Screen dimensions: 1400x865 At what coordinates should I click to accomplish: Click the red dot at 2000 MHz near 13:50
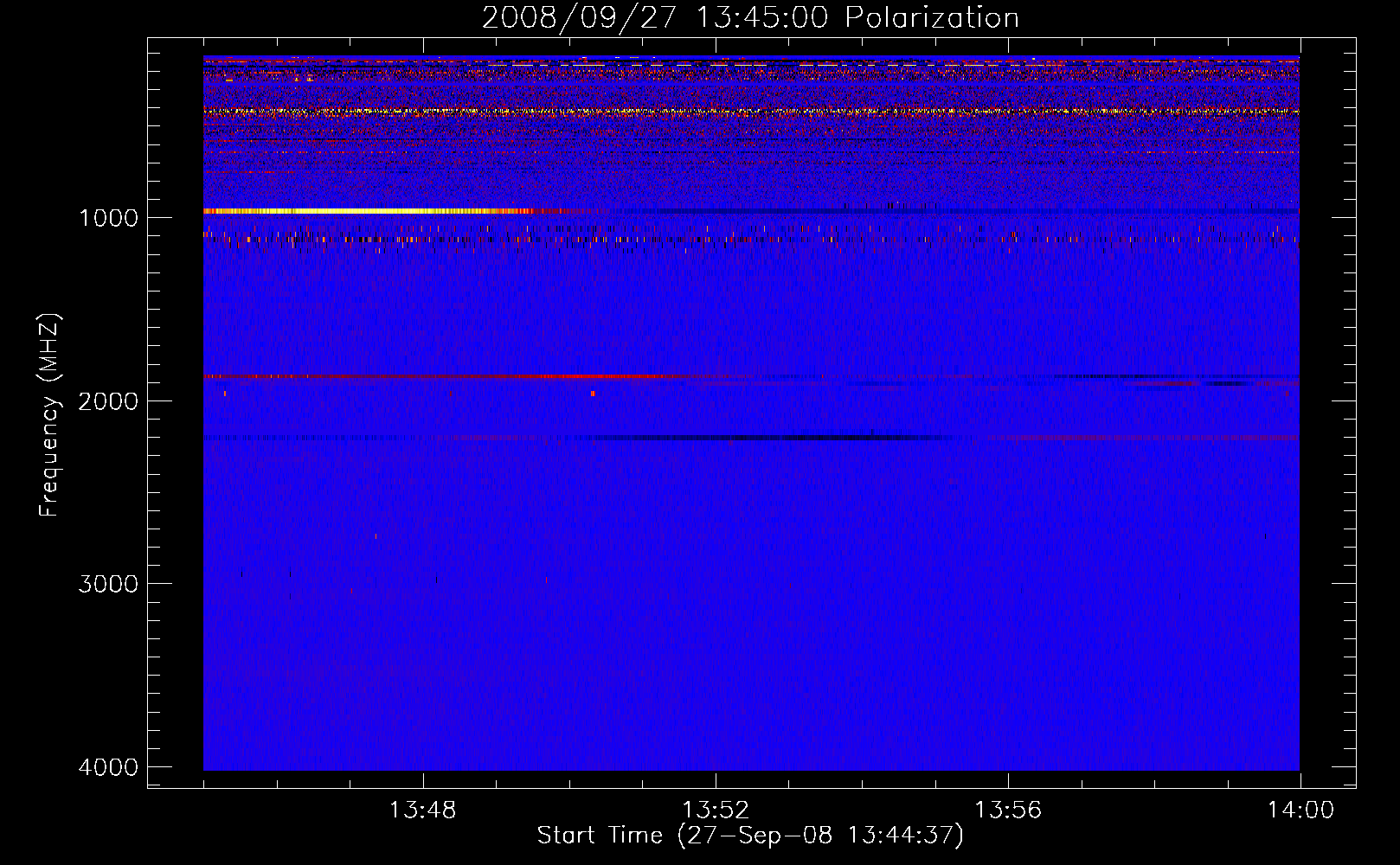593,394
